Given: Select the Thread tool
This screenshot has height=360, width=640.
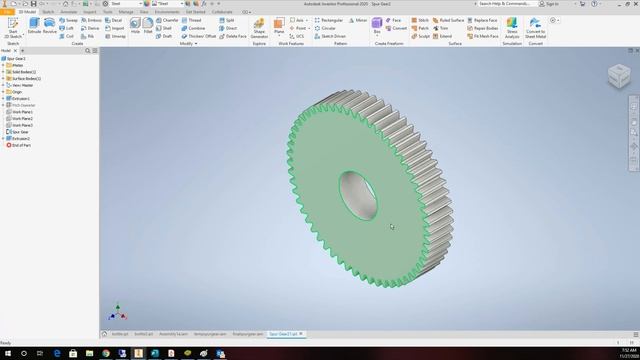Looking at the screenshot, I should click(191, 20).
